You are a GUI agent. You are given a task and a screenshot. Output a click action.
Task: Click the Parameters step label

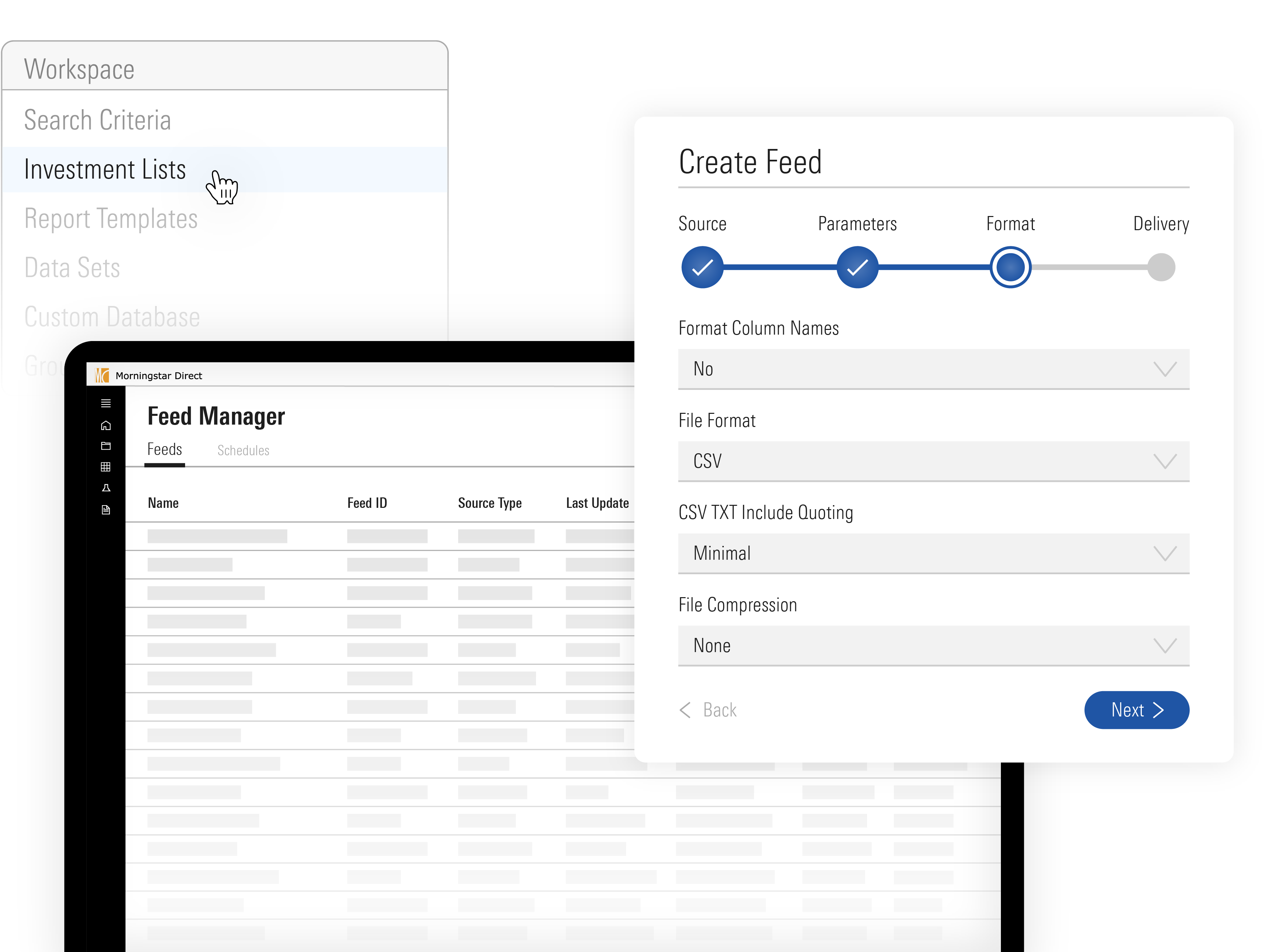tap(857, 223)
